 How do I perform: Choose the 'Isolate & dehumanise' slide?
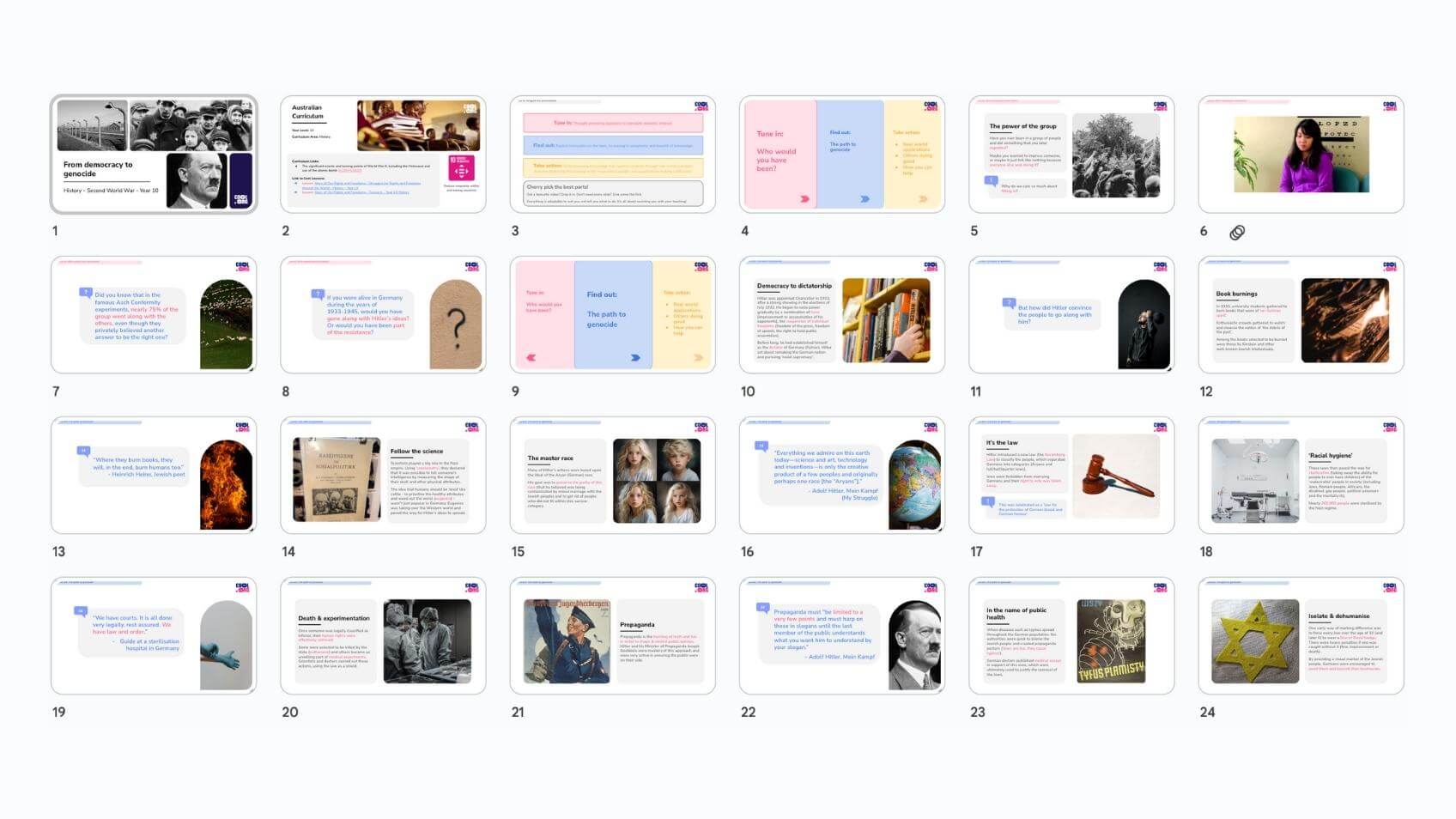1301,636
